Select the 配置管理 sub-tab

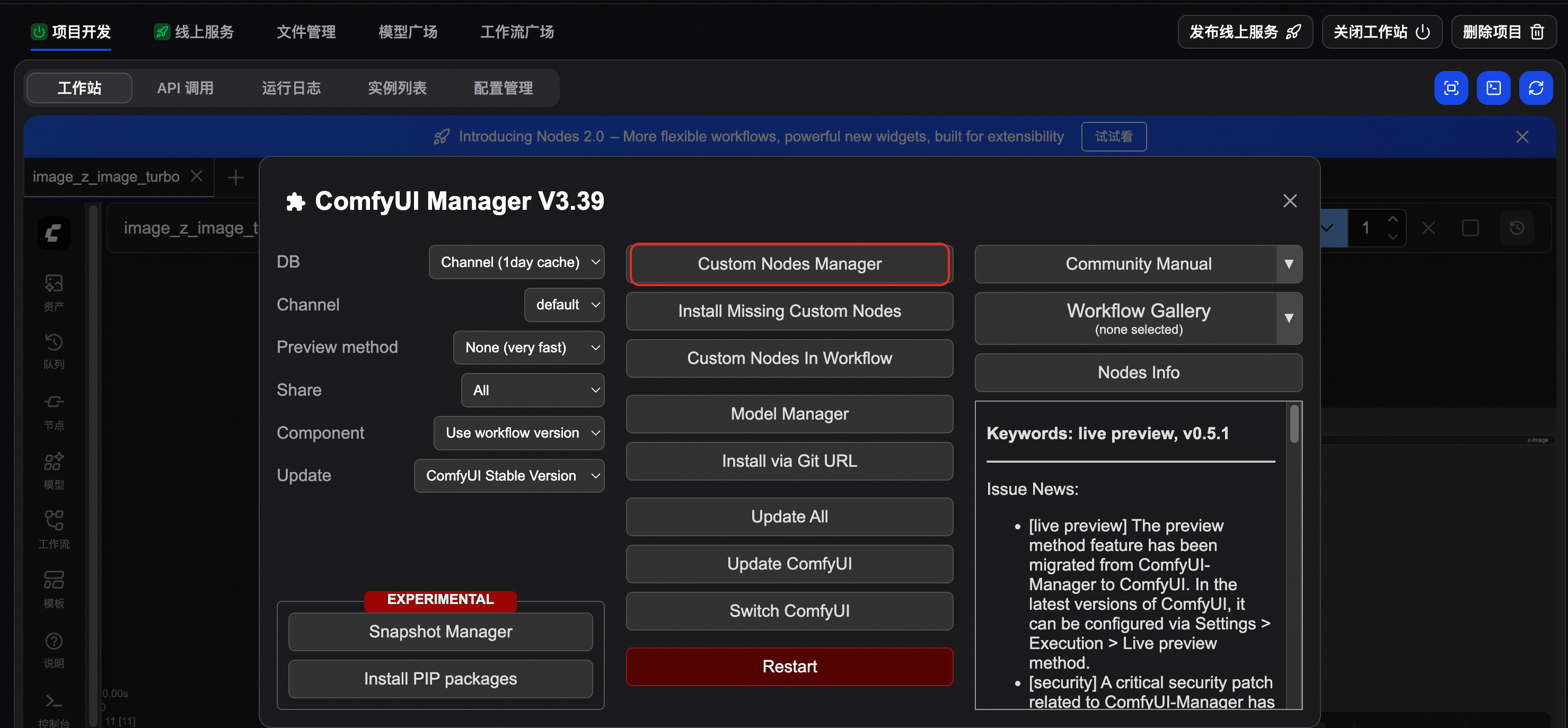click(503, 88)
